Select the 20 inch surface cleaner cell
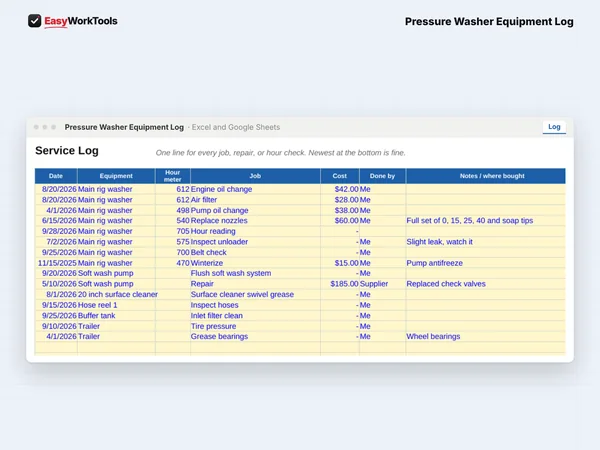This screenshot has width=600, height=450. [117, 295]
